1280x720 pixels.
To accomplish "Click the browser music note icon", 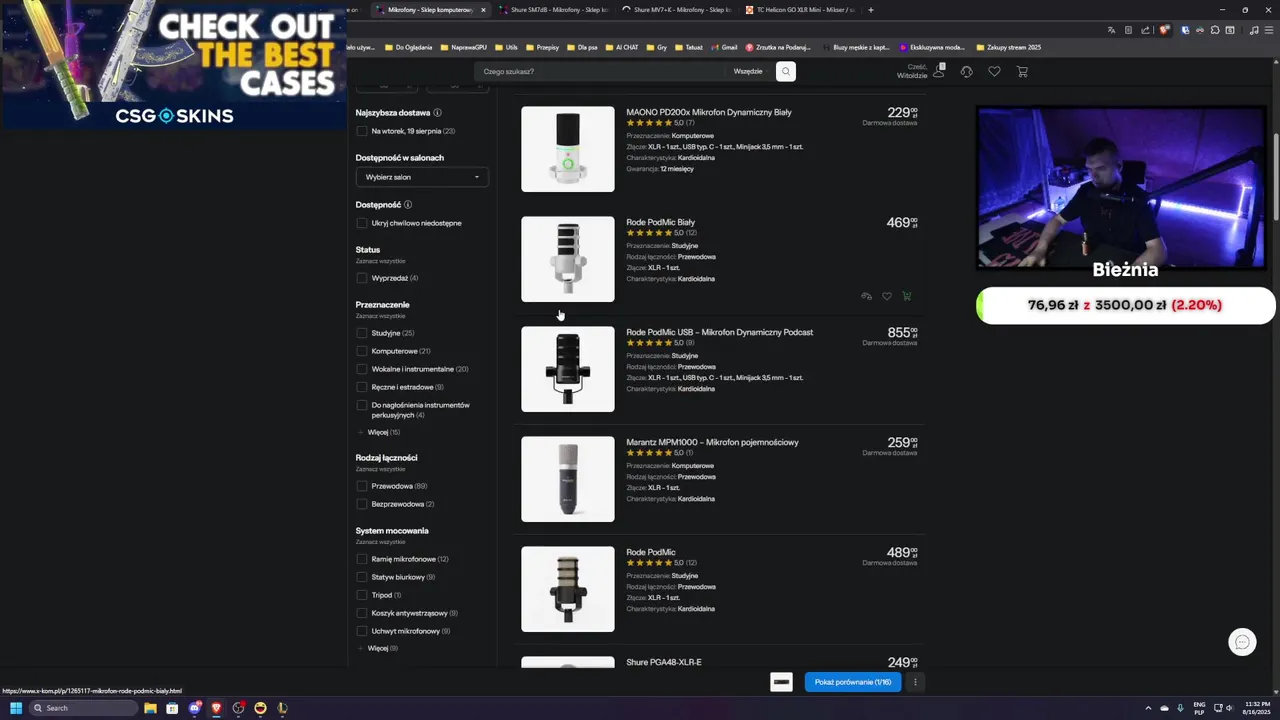I will (x=1255, y=30).
